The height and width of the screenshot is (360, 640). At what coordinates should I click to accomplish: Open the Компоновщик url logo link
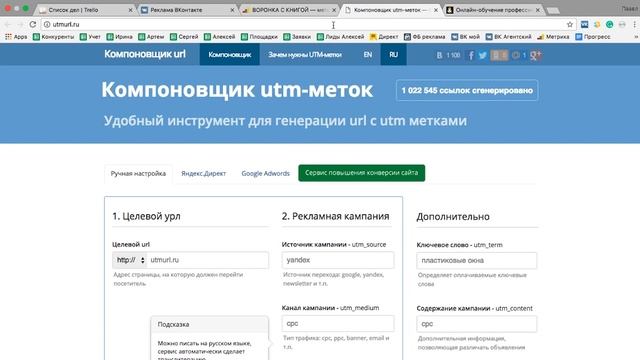(x=145, y=54)
